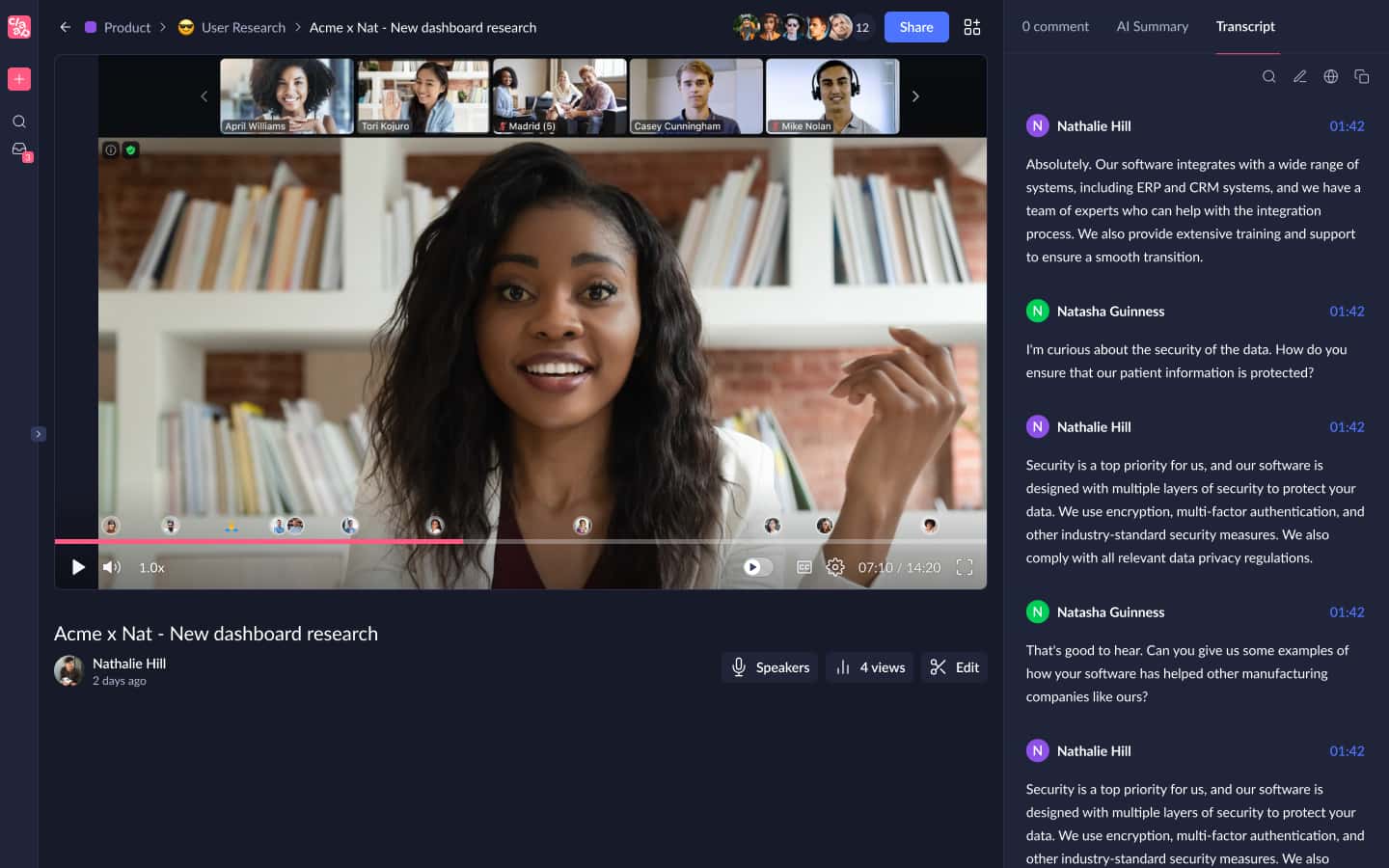Viewport: 1389px width, 868px height.
Task: Trim the video with the Edit scissors button
Action: pyautogui.click(x=954, y=666)
